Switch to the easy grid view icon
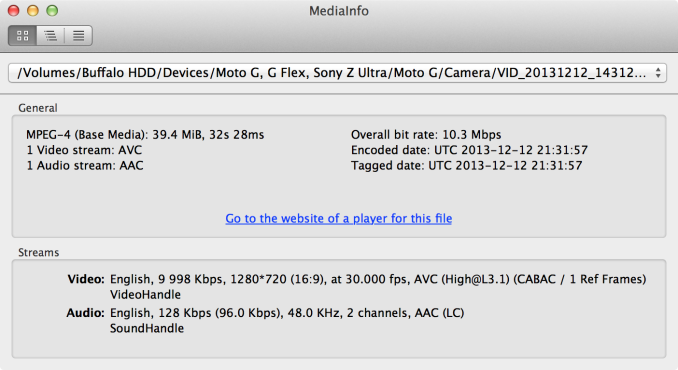Screen dimensions: 678x370 tap(22, 35)
